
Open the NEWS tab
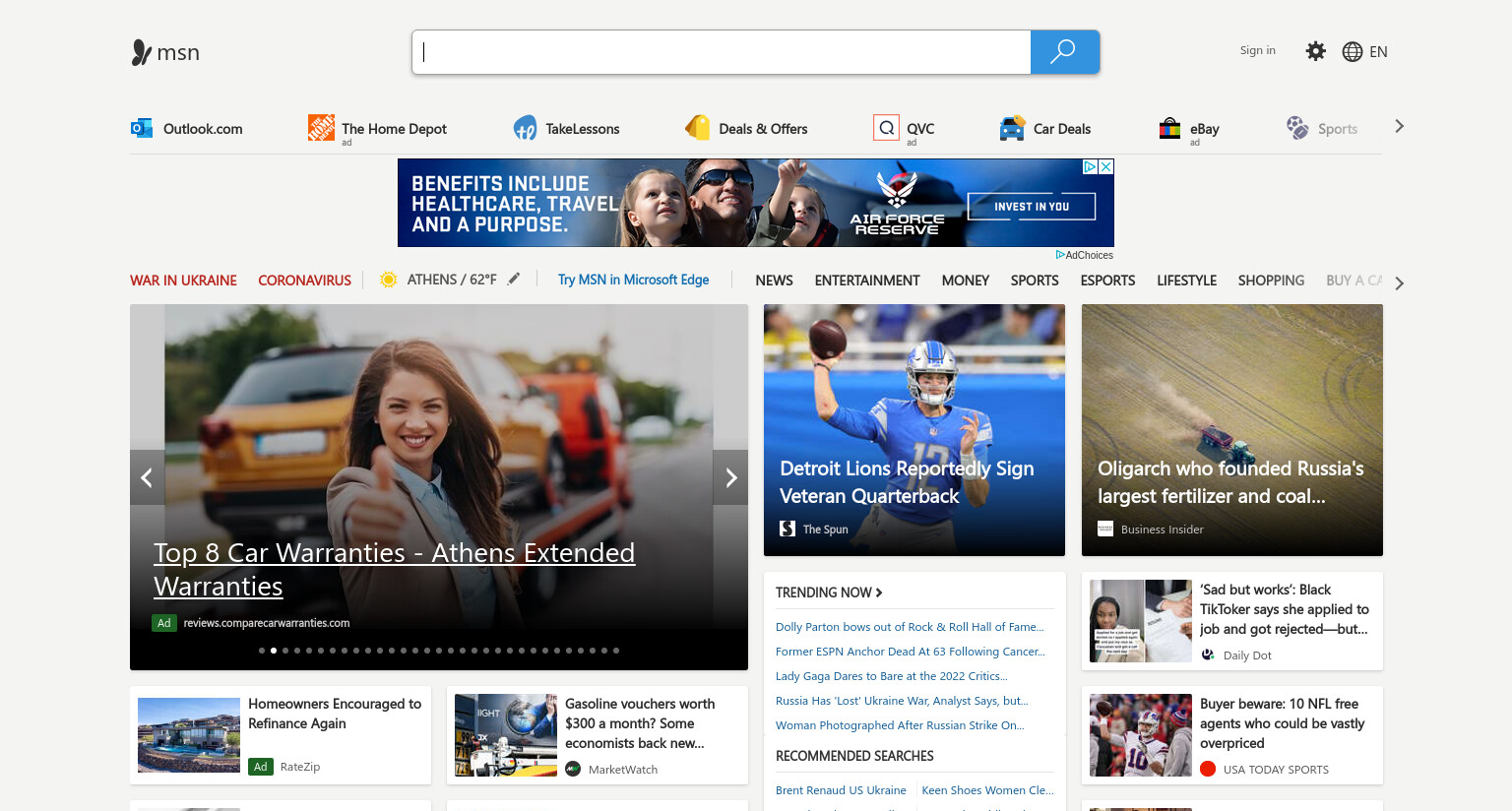[x=774, y=281]
